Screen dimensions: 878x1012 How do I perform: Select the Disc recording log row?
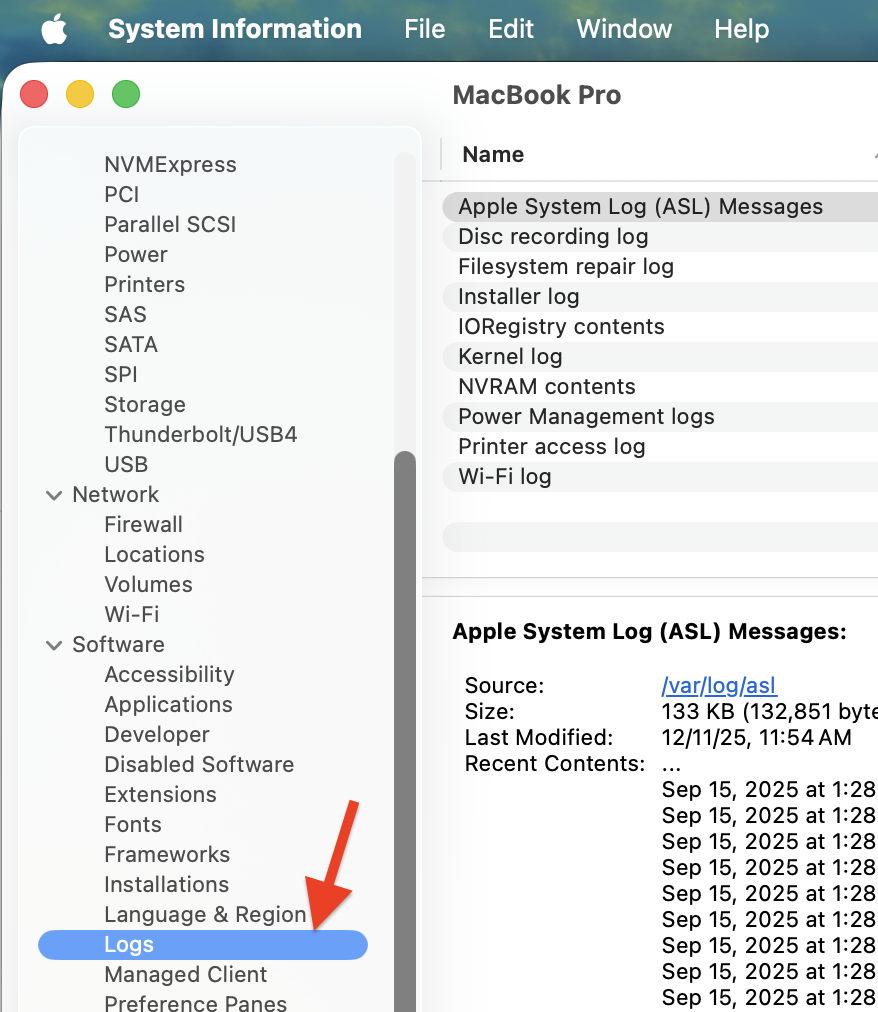(x=660, y=237)
